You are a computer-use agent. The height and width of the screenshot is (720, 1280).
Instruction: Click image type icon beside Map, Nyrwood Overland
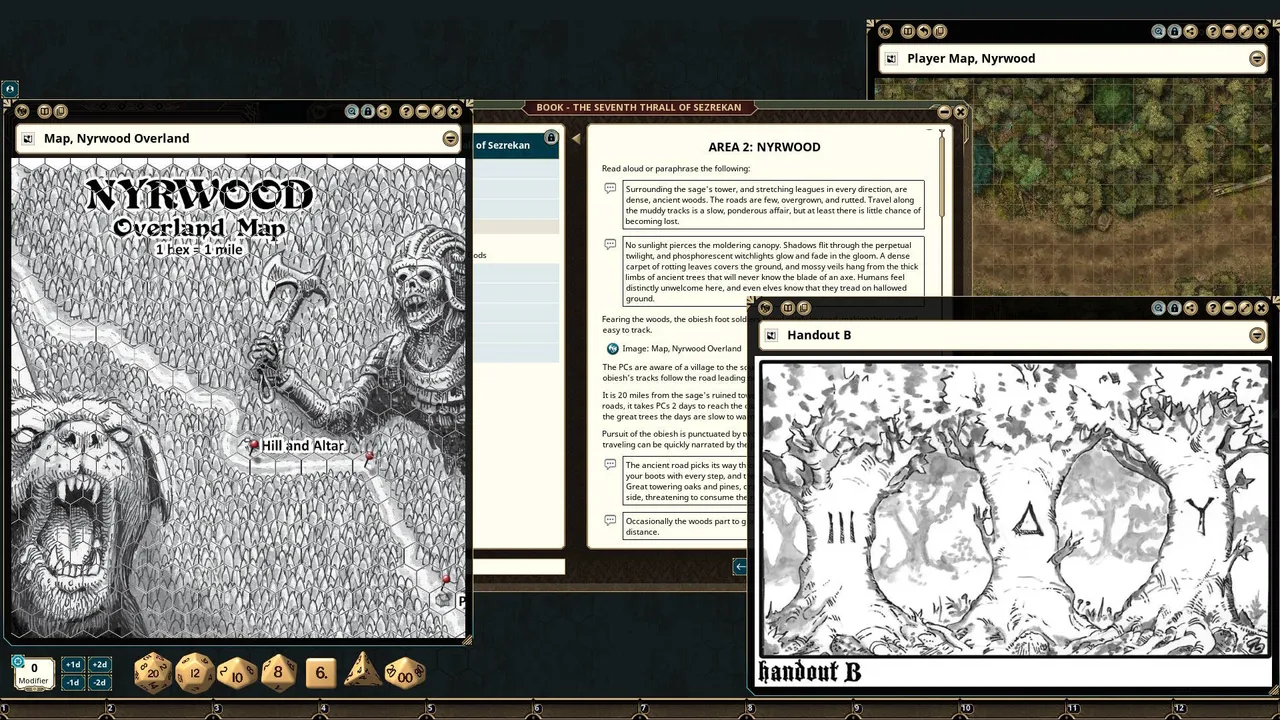pos(28,138)
